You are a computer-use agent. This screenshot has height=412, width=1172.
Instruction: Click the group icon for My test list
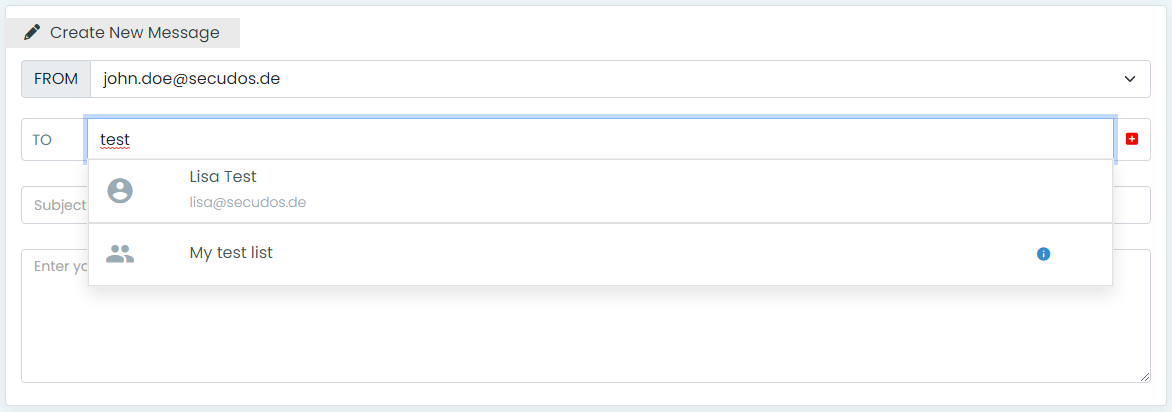(120, 254)
